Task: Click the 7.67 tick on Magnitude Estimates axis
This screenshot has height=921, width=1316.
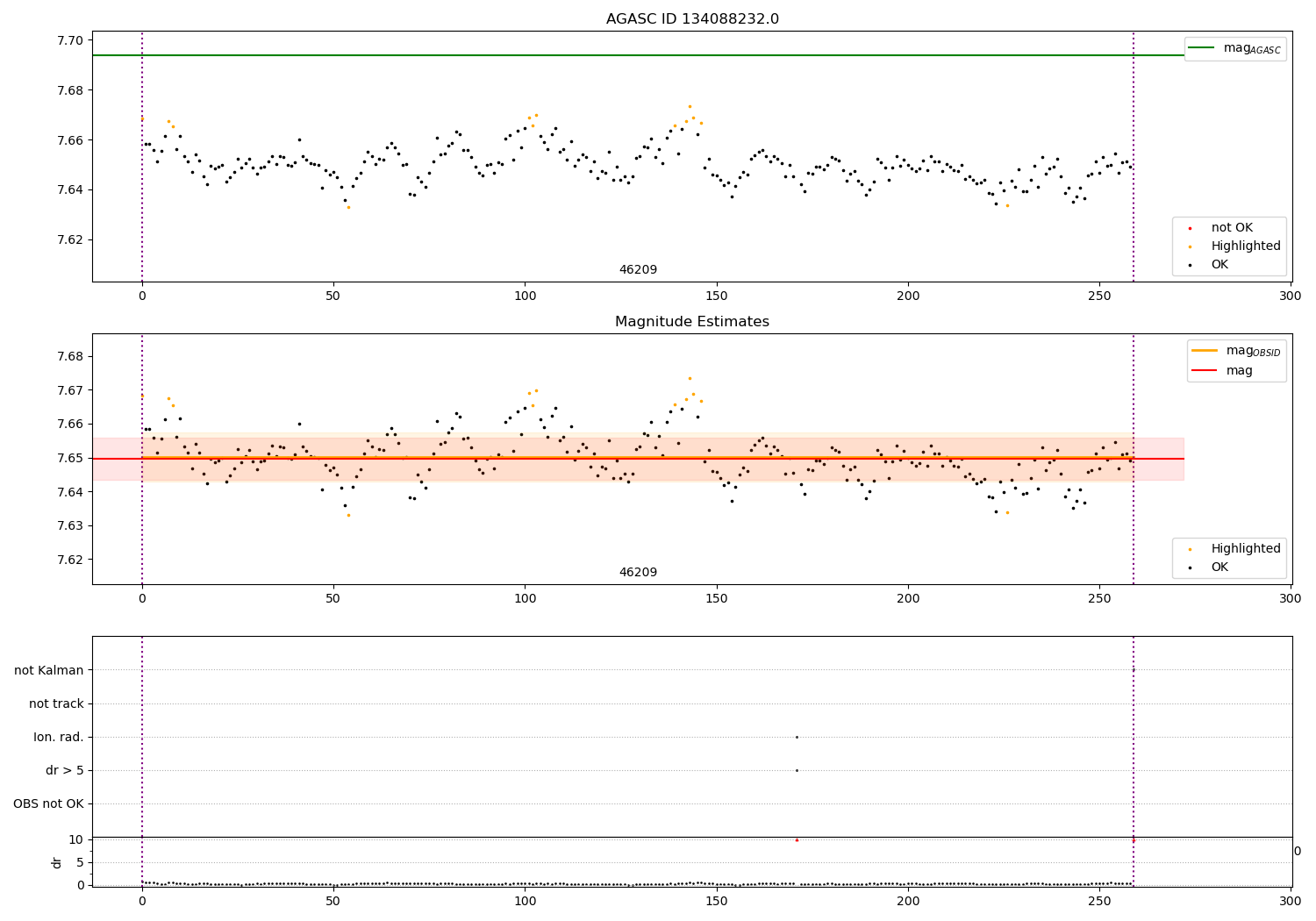Action: tap(71, 390)
